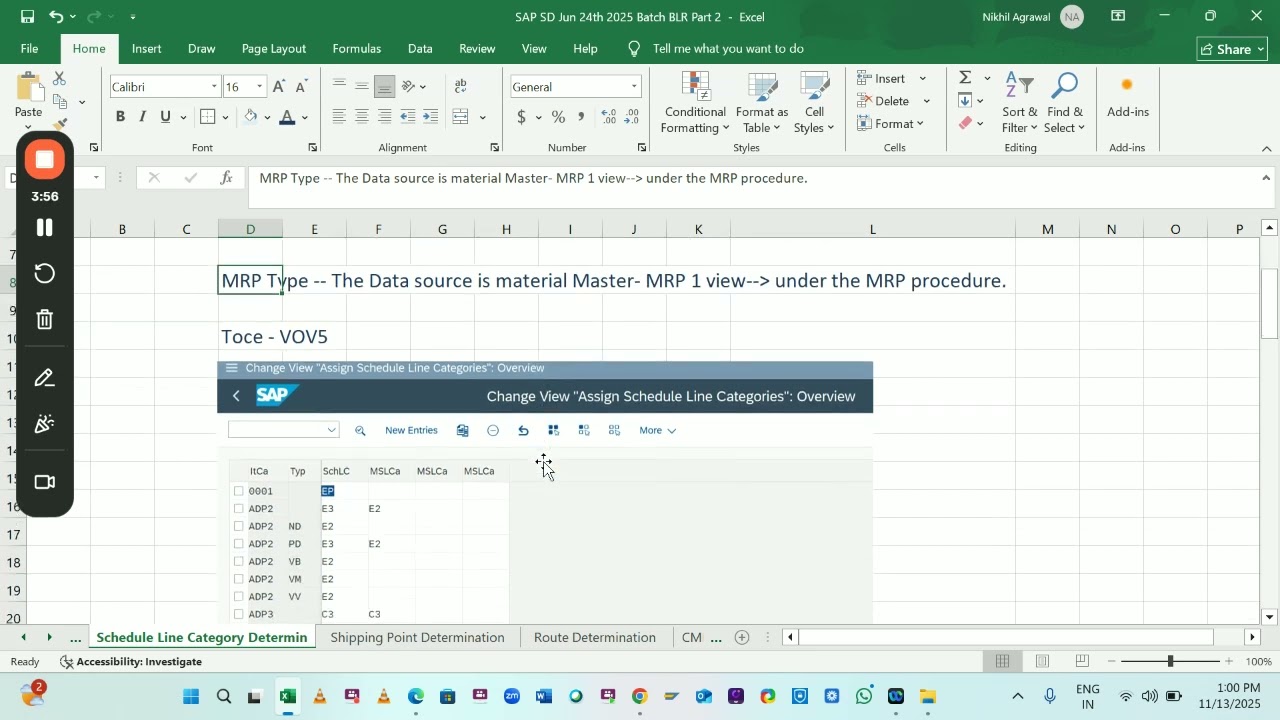This screenshot has width=1280, height=720.
Task: Adjust the zoom slider handle
Action: click(1170, 661)
